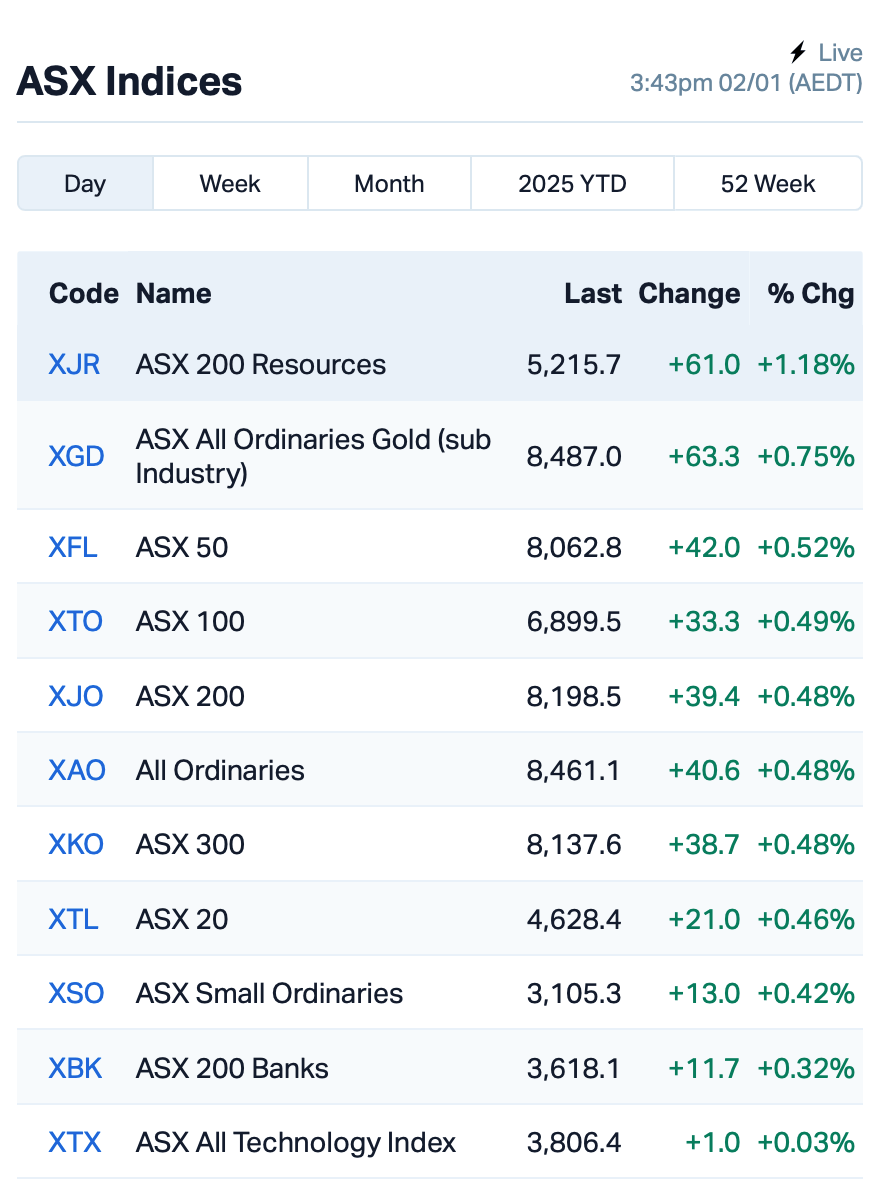The width and height of the screenshot is (888, 1190).
Task: Click the change value +38.7
Action: coord(704,844)
